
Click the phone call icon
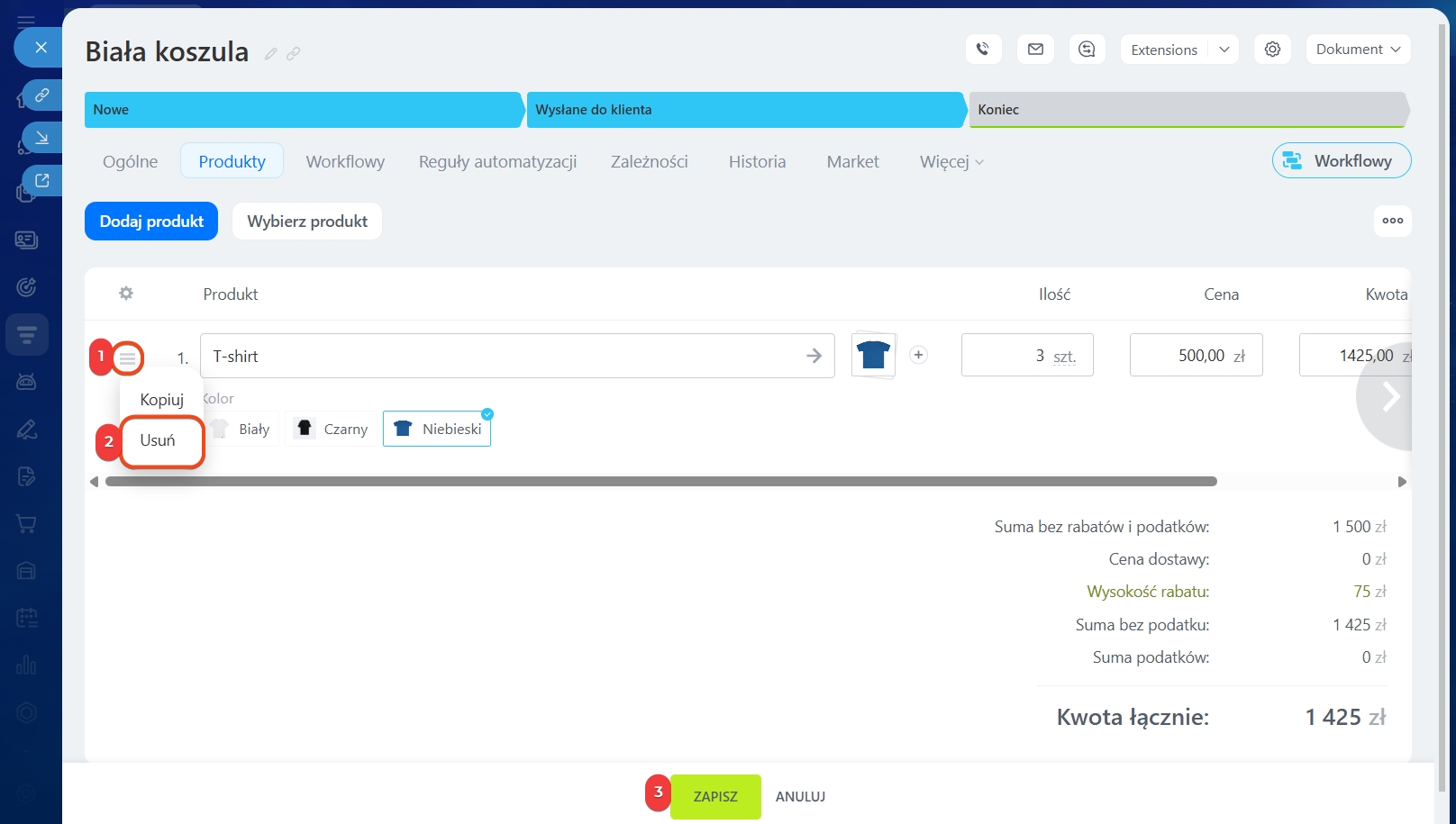tap(983, 50)
